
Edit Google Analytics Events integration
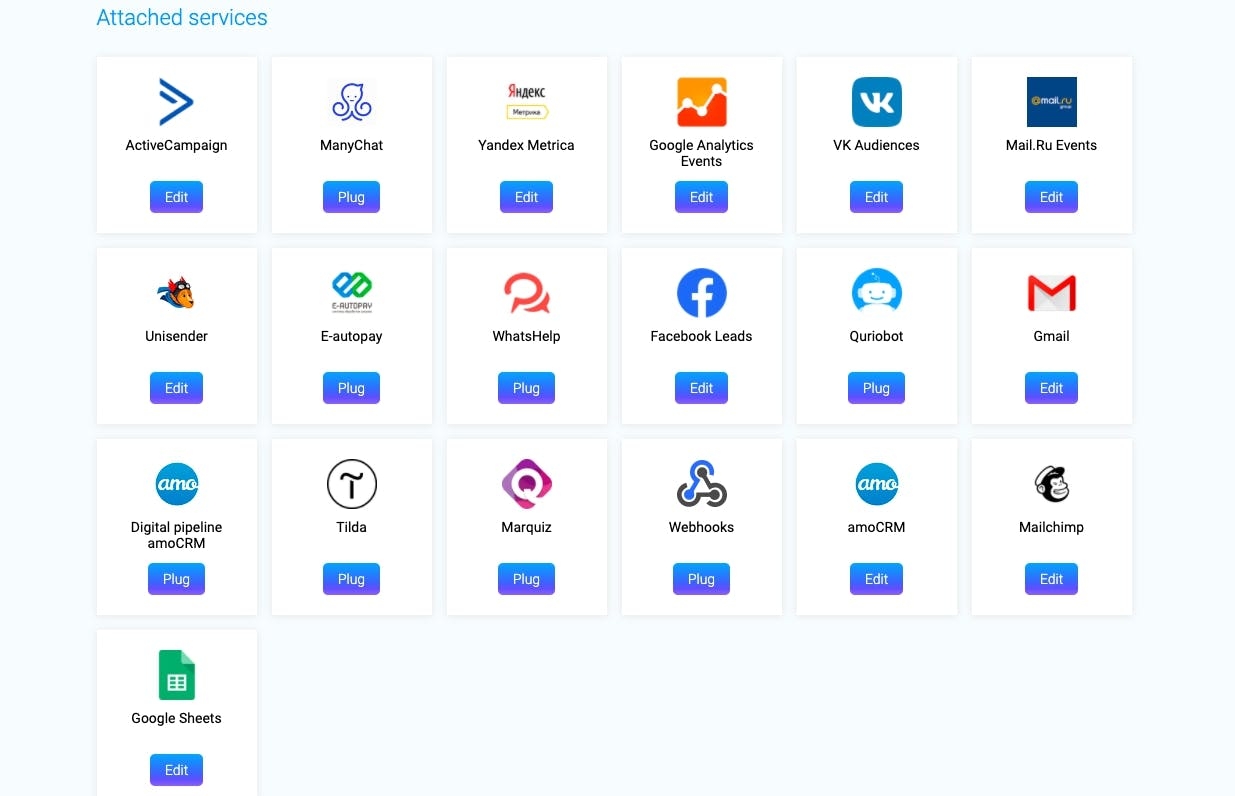coord(701,197)
